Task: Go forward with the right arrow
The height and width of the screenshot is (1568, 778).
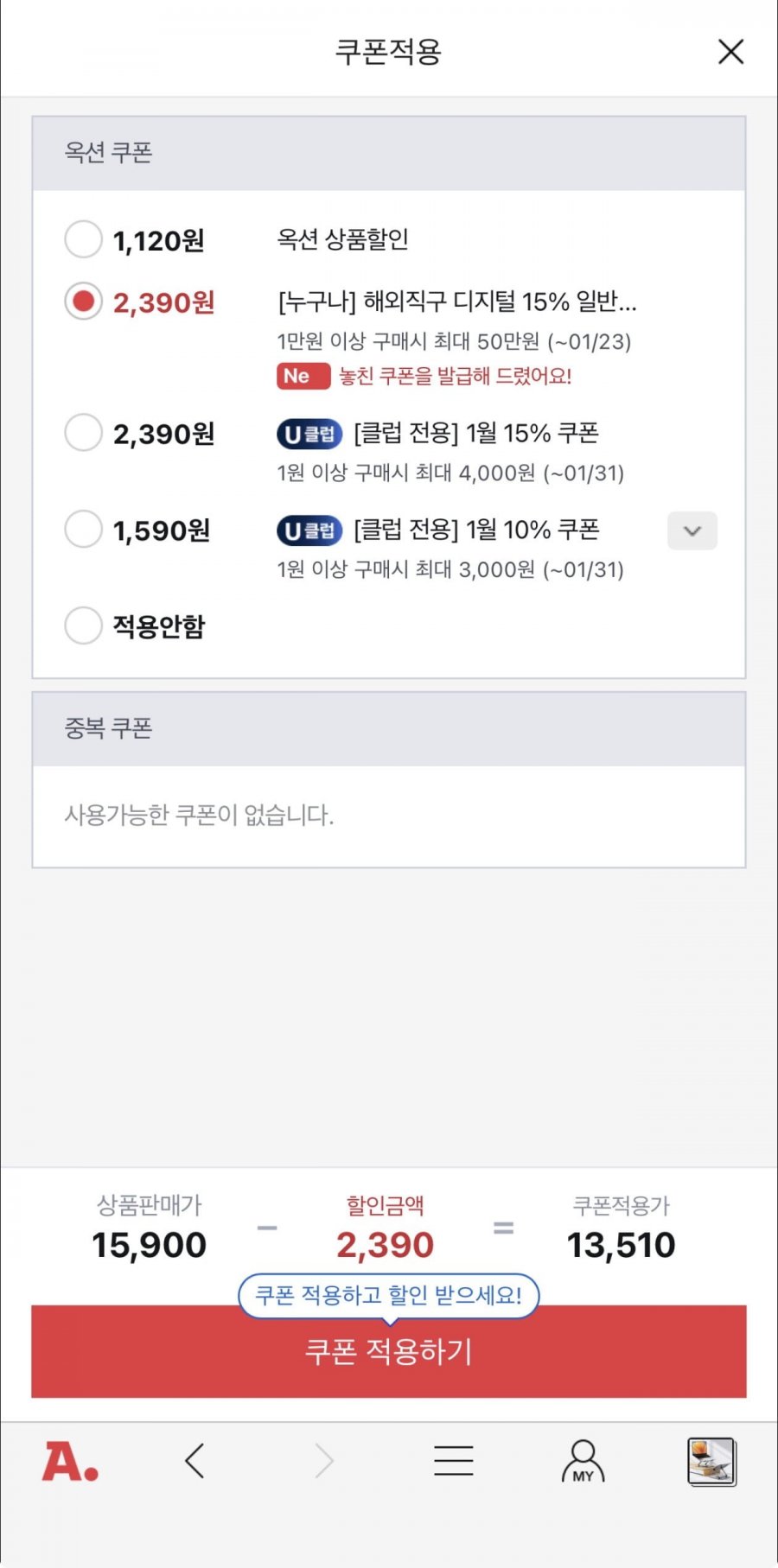Action: tap(324, 1462)
